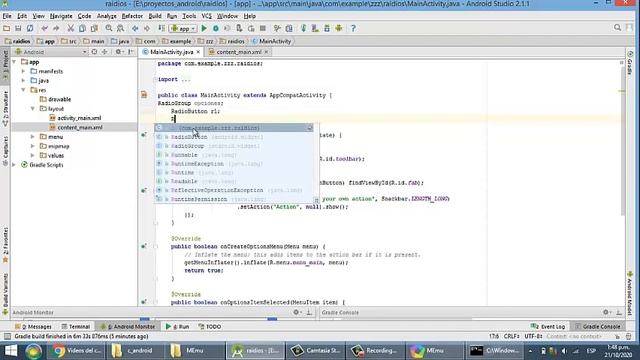Click the Find magnifier icon
The image size is (640, 360).
click(109, 28)
